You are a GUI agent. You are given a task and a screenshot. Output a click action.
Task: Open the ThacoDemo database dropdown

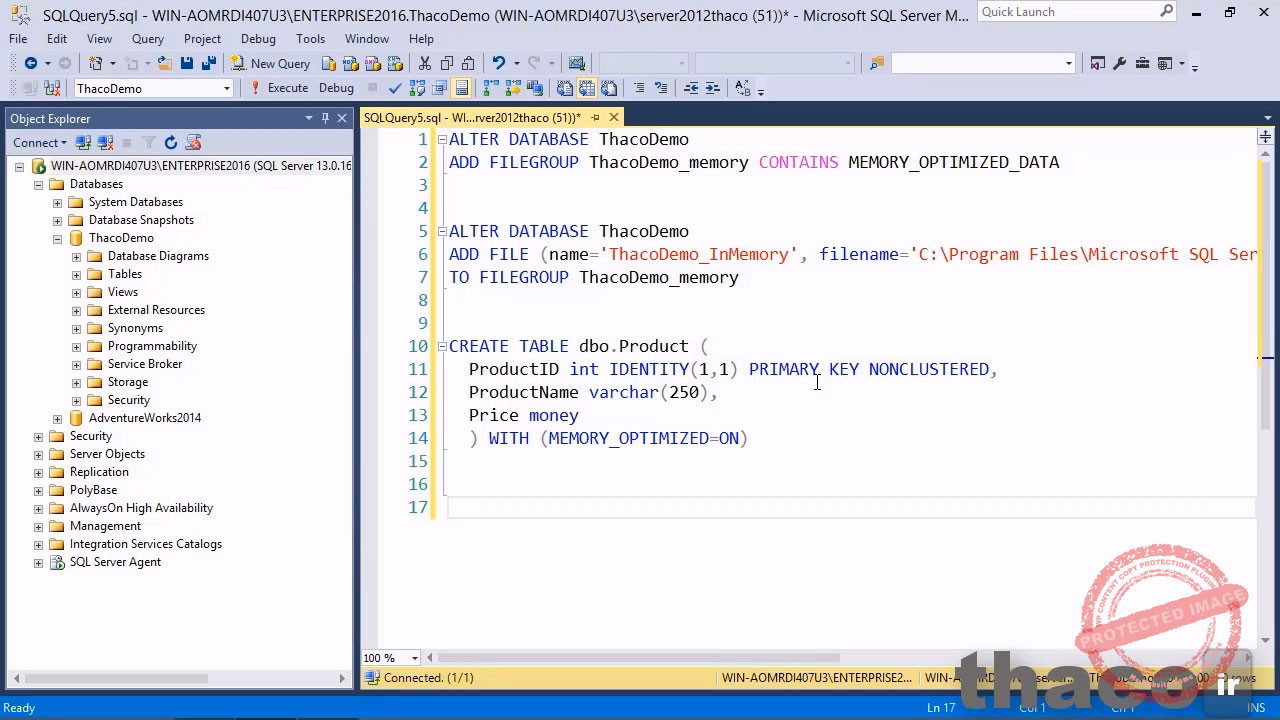[227, 88]
